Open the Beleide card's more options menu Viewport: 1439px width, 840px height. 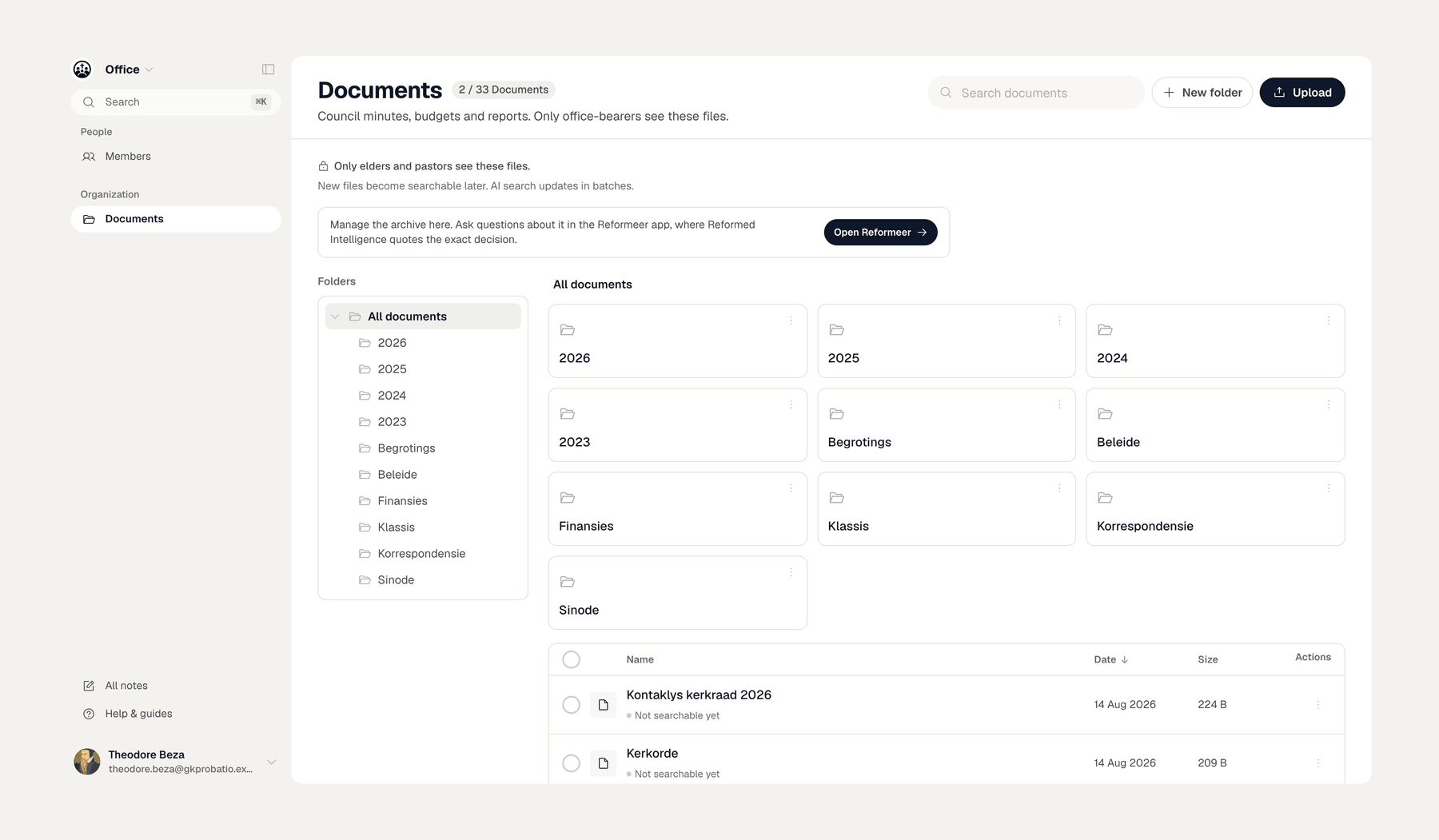coord(1329,404)
